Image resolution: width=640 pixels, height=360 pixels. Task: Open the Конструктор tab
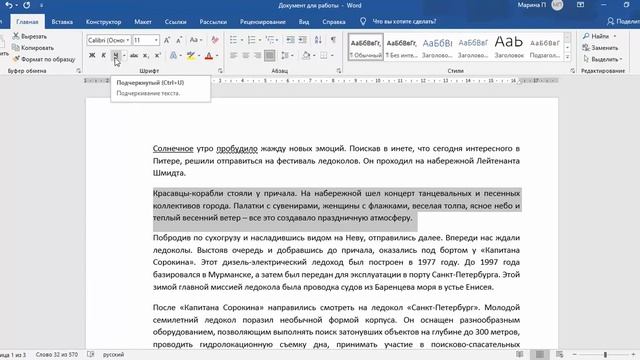(x=103, y=22)
